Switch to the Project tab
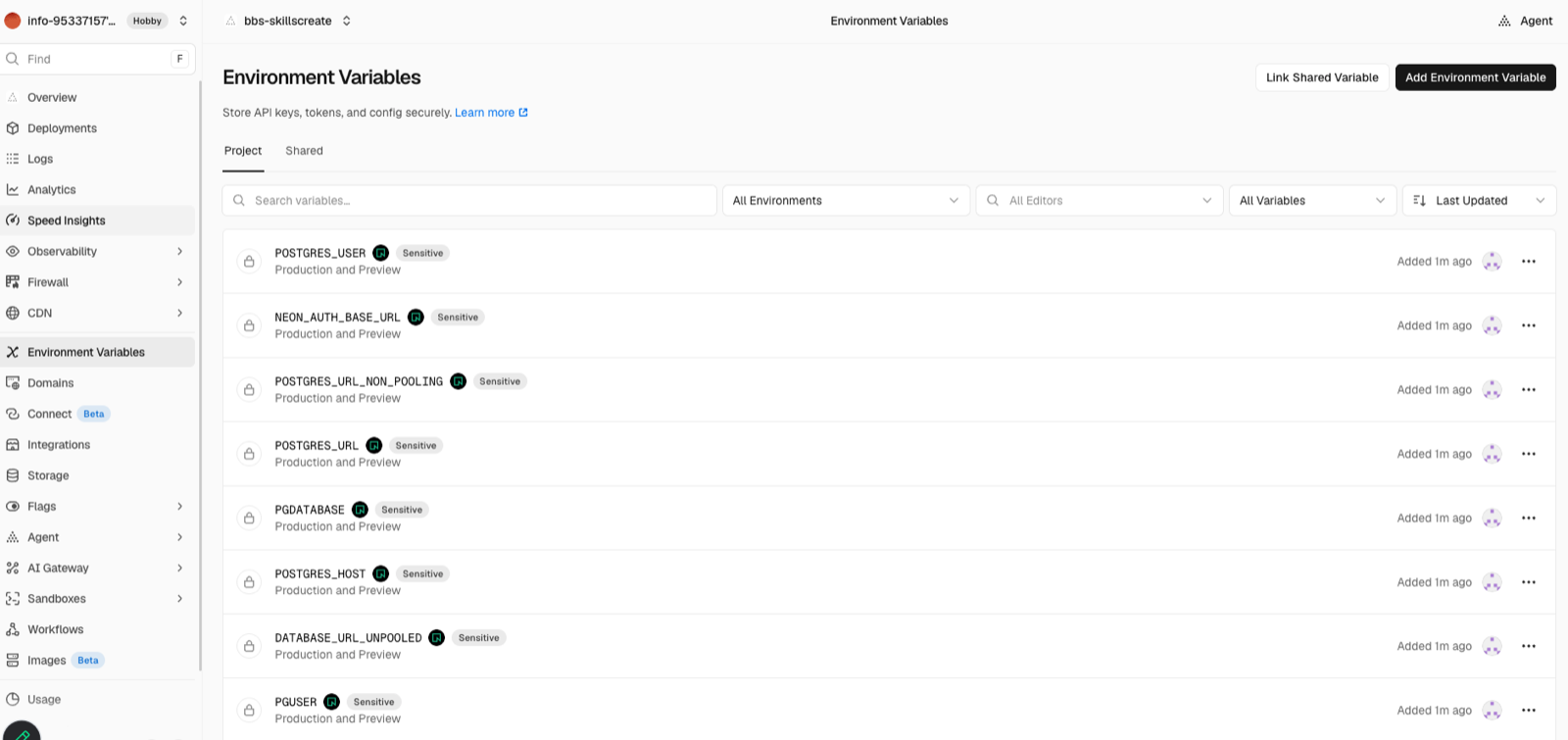 (243, 151)
